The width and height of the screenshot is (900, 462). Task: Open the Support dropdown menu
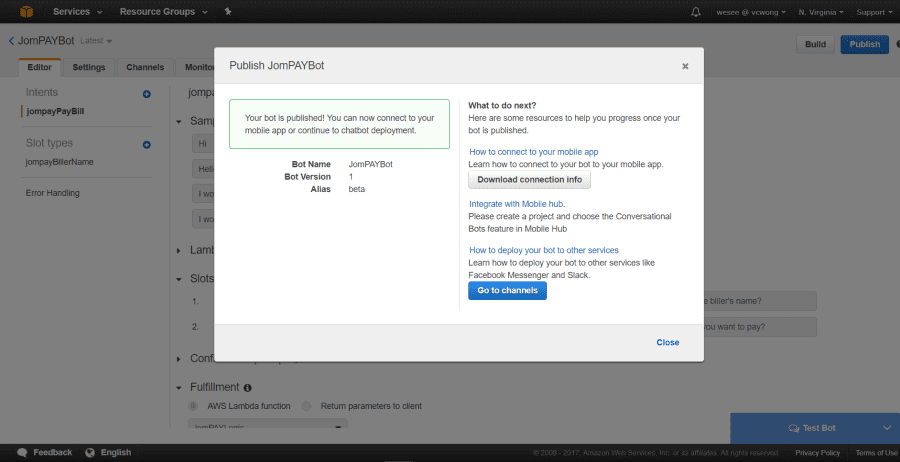874,12
